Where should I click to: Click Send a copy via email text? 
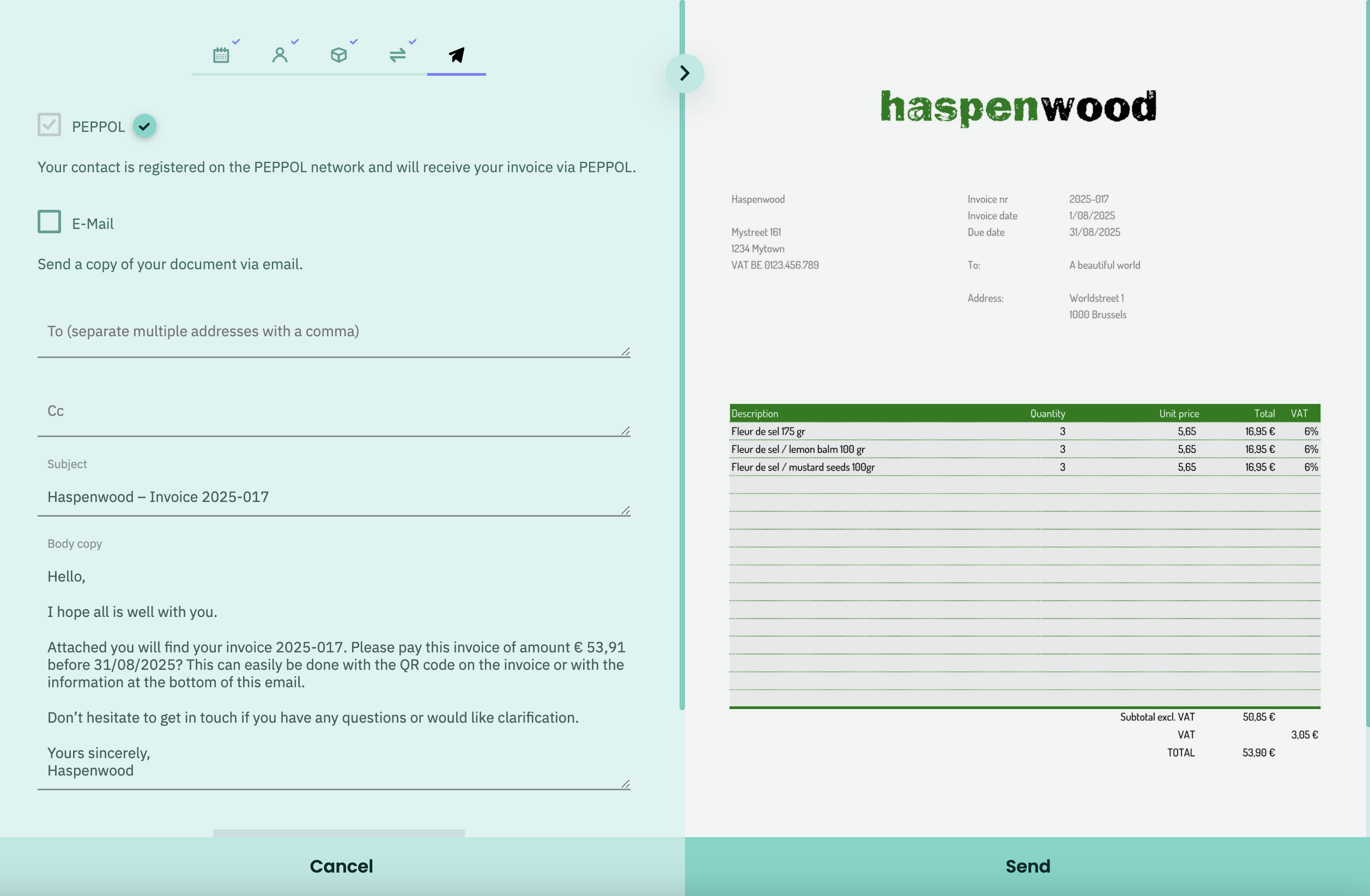(x=170, y=264)
